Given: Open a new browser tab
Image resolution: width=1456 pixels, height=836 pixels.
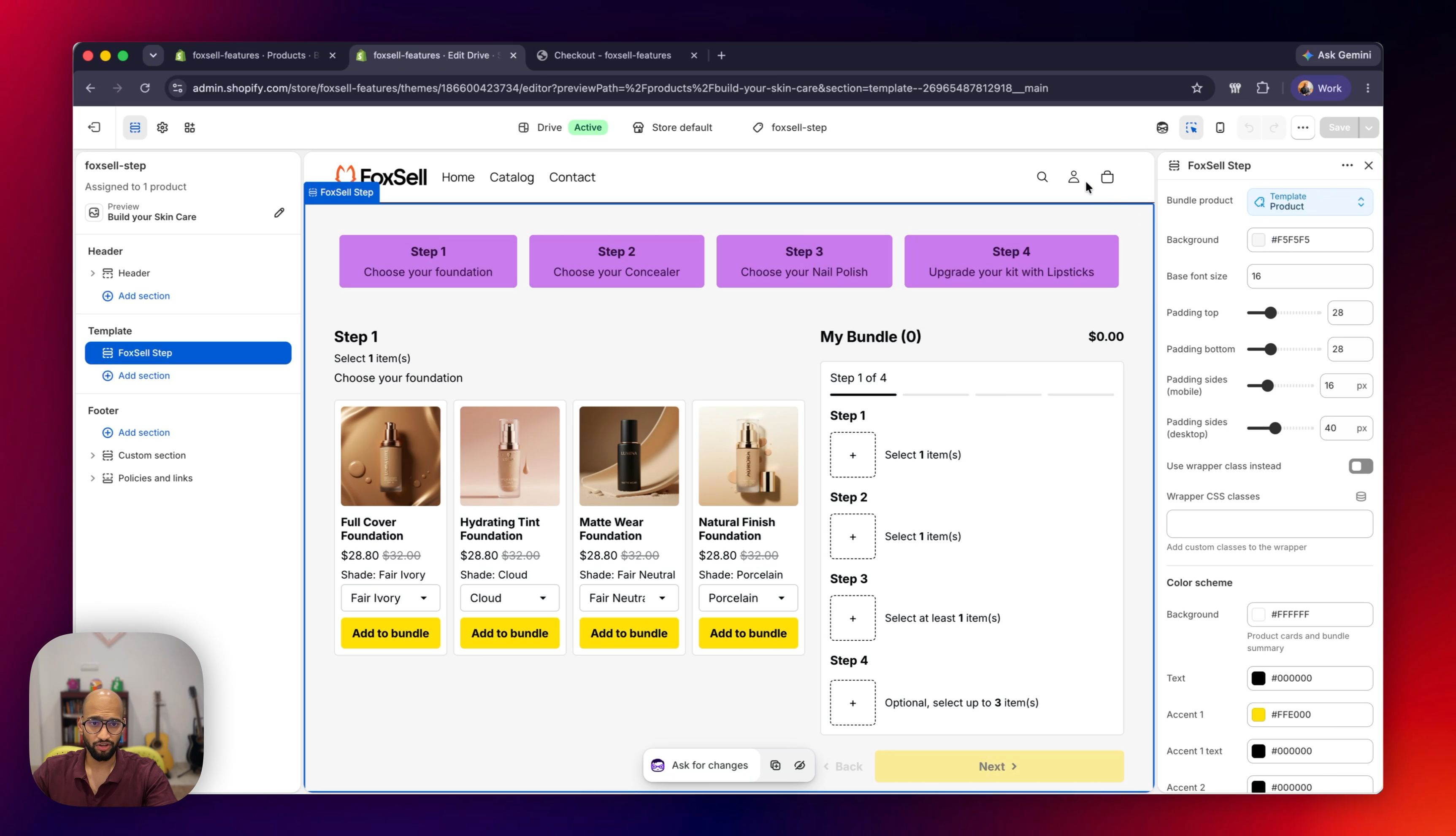Looking at the screenshot, I should click(721, 55).
